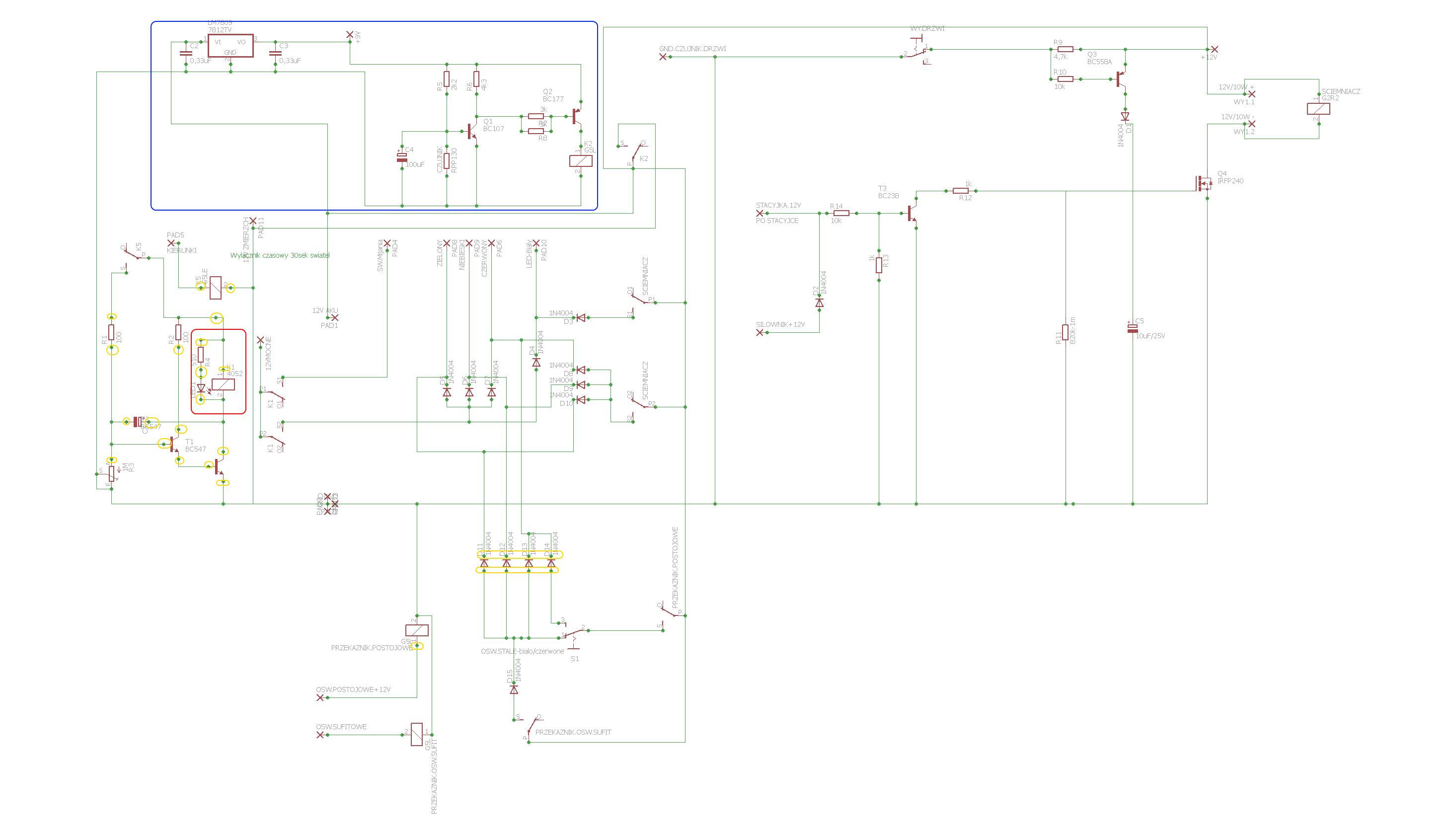Click the PAD5 KIERUNKI label
The image size is (1451, 840).
181,243
